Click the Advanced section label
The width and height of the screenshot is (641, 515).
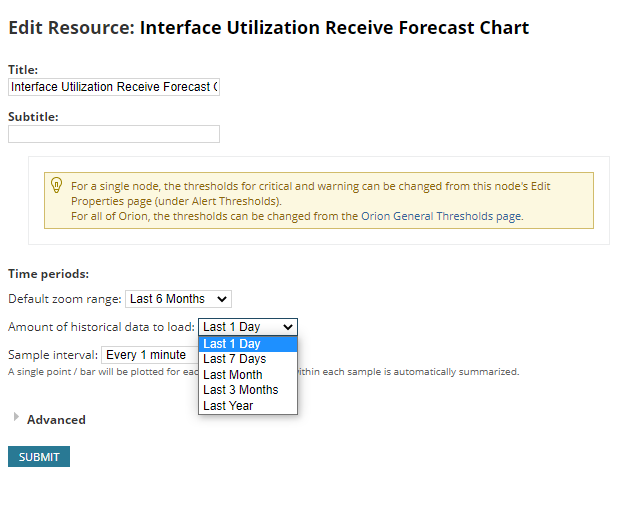pos(56,420)
